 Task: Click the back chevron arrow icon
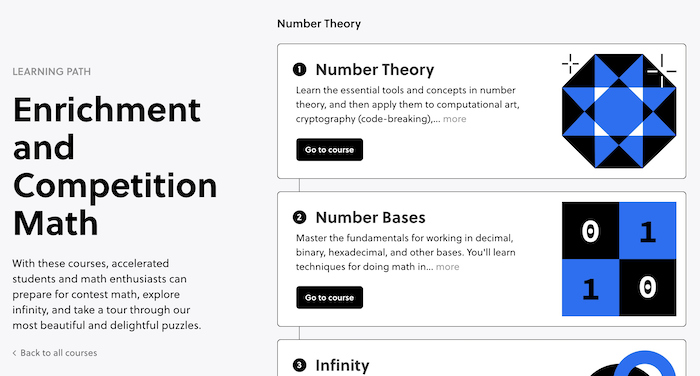tap(14, 353)
